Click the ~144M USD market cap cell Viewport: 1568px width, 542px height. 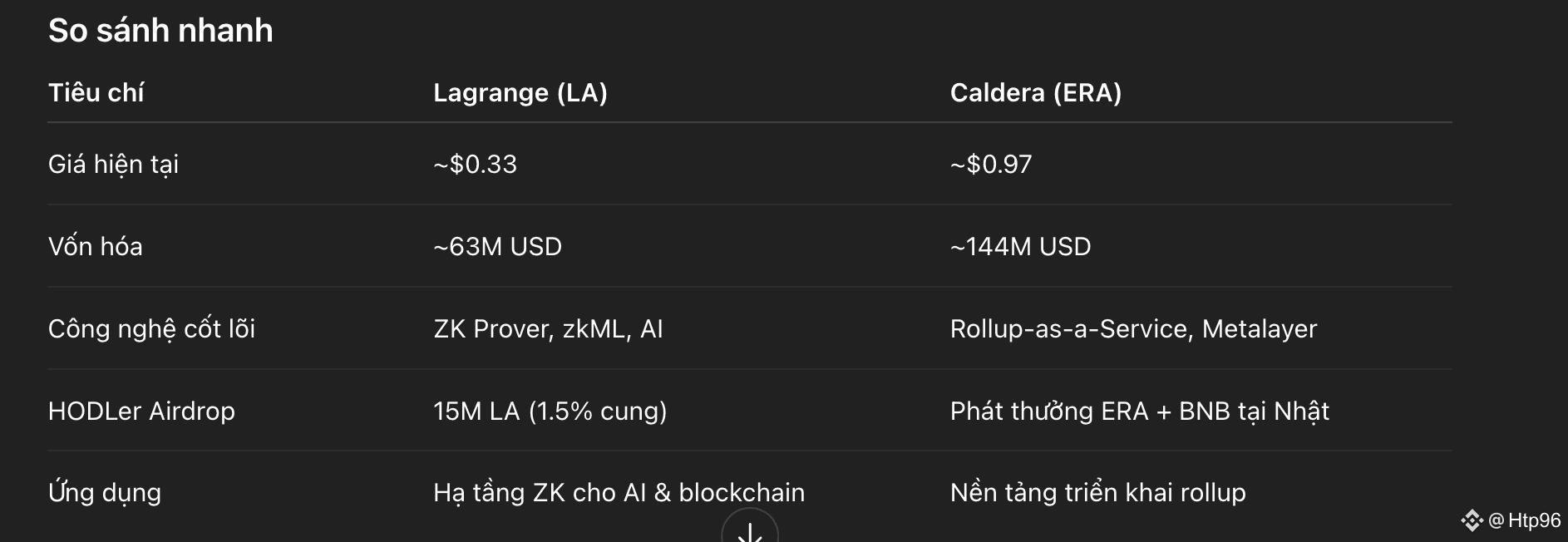1020,247
